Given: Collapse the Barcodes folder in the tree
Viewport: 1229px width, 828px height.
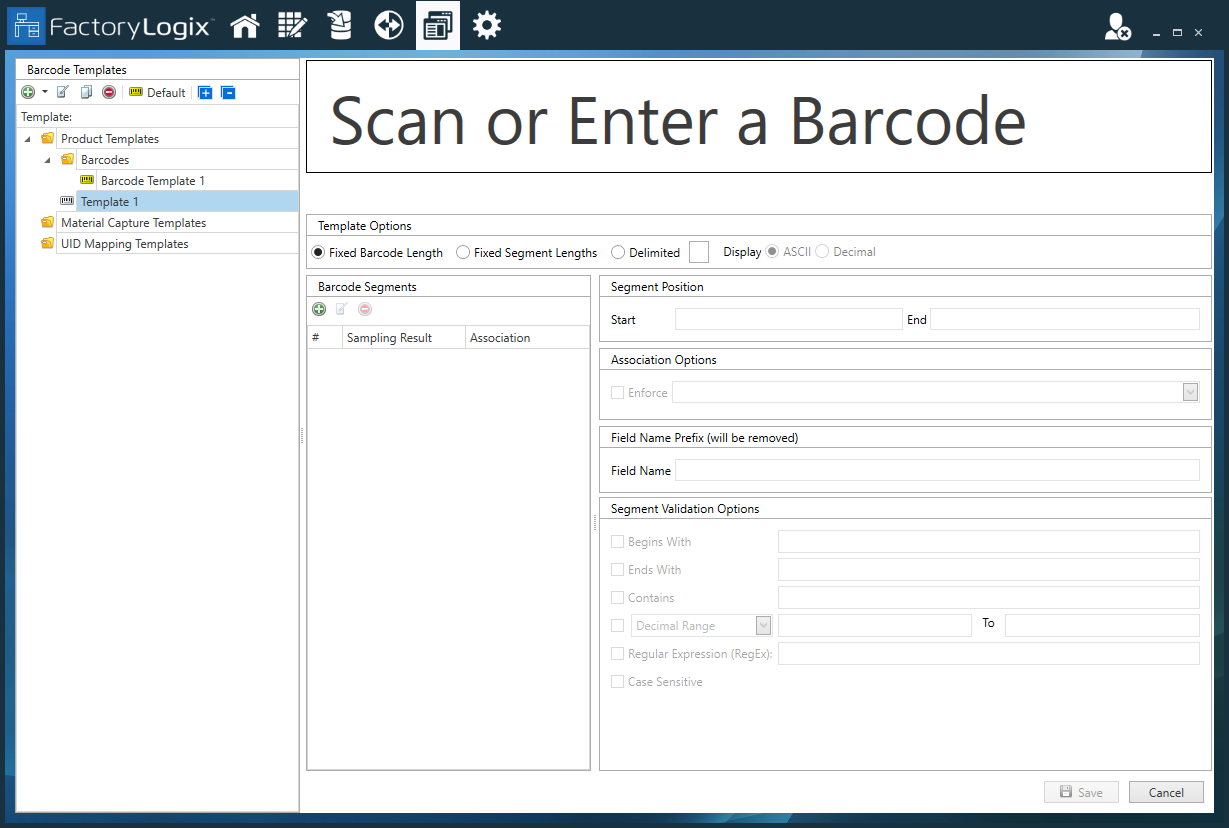Looking at the screenshot, I should 45,159.
